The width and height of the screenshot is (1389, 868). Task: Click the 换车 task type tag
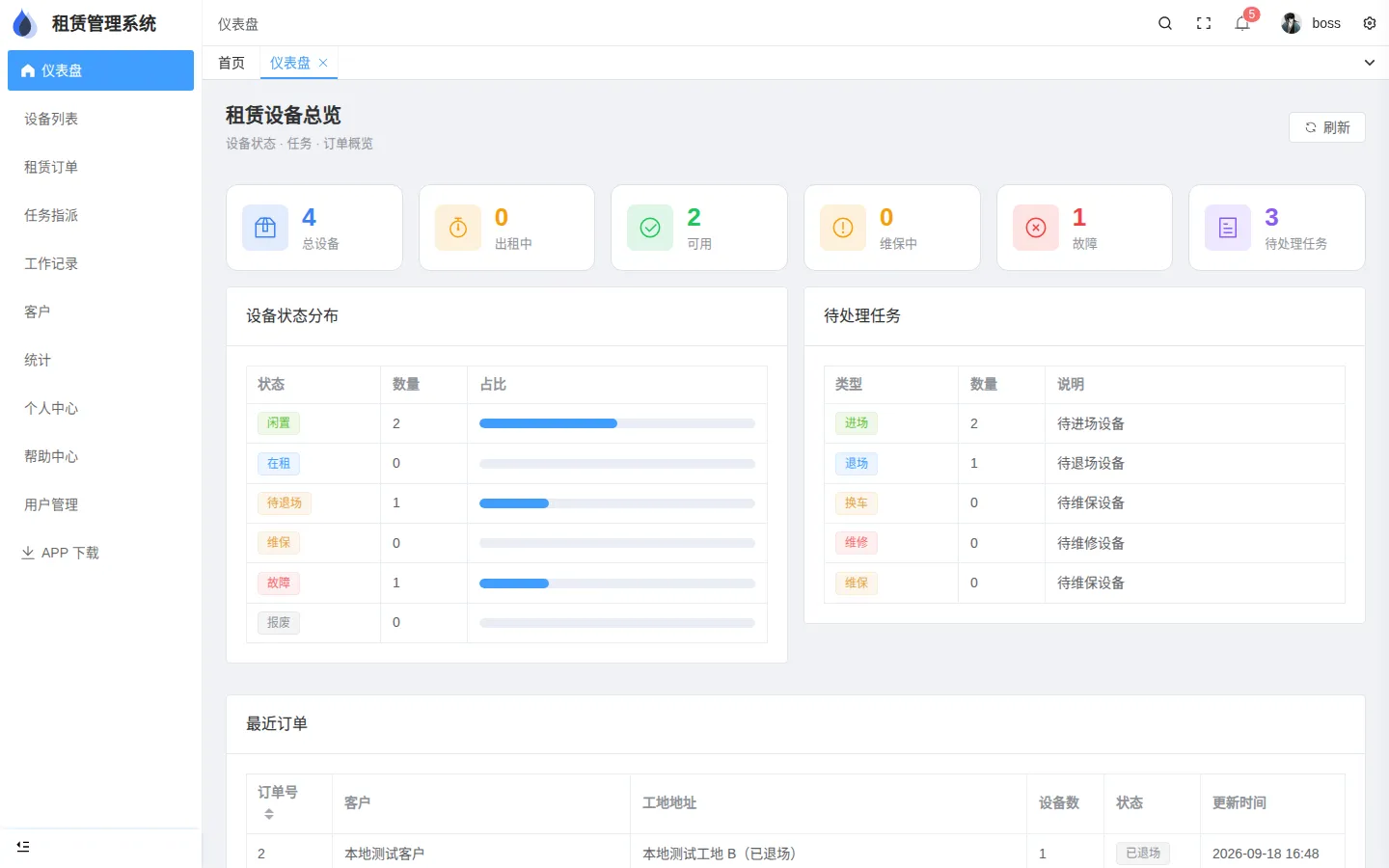click(857, 503)
